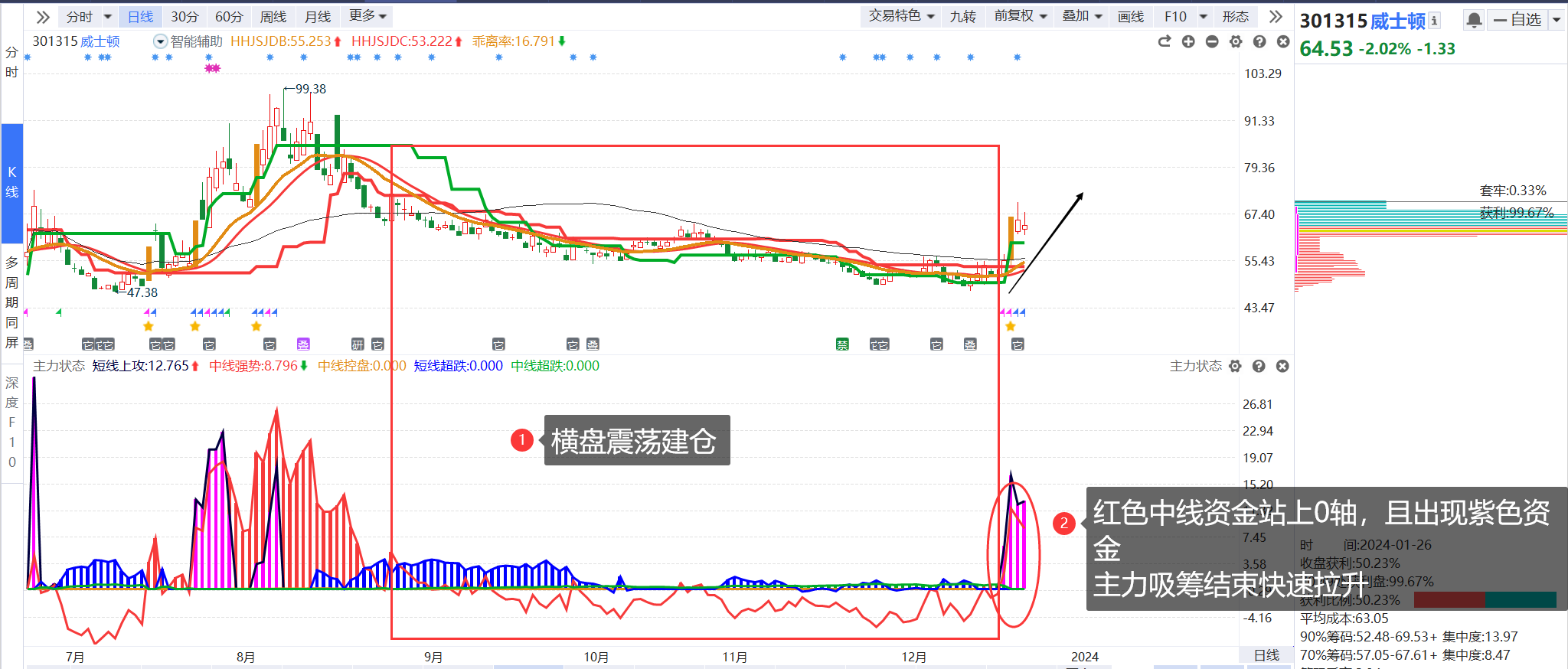
Task: Toggle the 九转 indicator button
Action: [962, 16]
